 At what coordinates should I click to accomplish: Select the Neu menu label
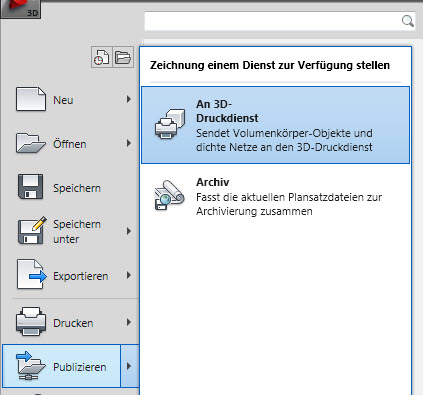[63, 100]
